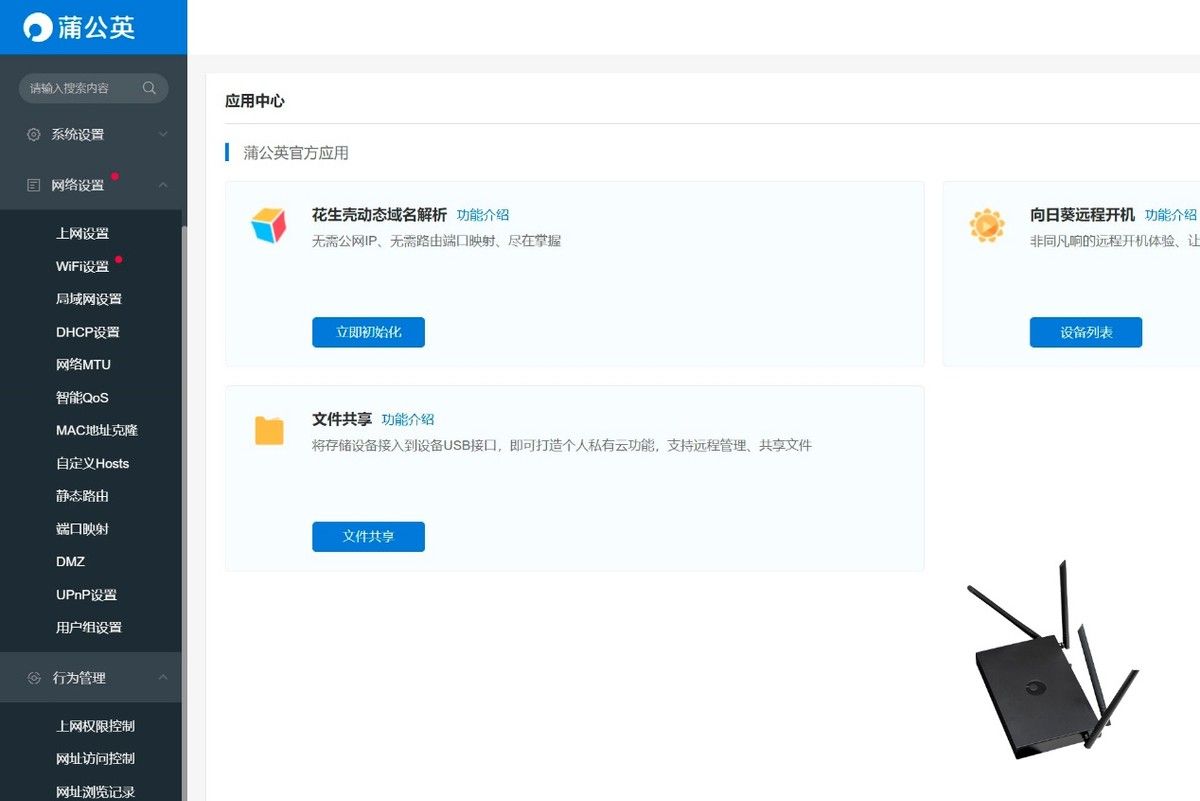Image resolution: width=1200 pixels, height=801 pixels.
Task: Go to DHCP设置 page
Action: (x=87, y=332)
